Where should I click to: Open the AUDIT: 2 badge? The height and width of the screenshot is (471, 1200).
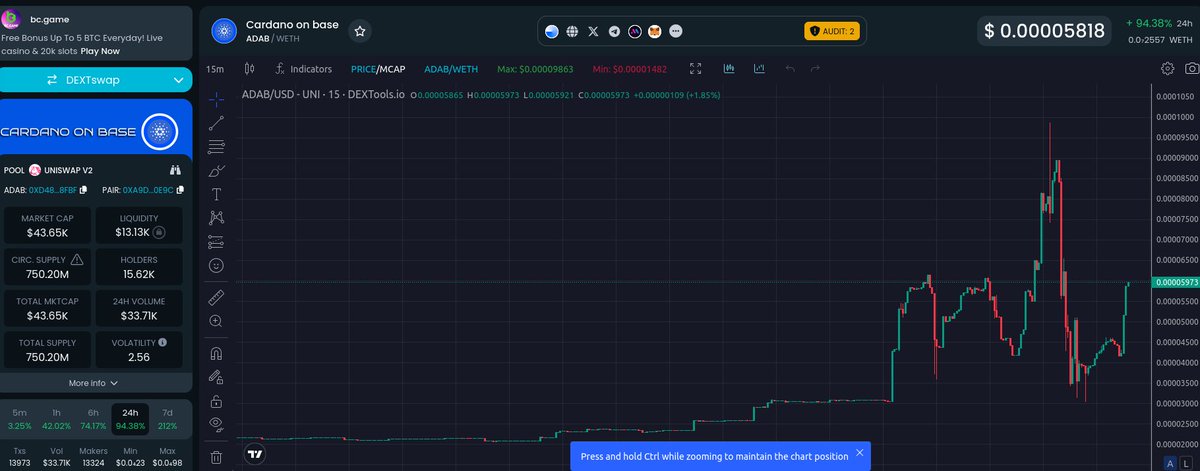tap(831, 31)
